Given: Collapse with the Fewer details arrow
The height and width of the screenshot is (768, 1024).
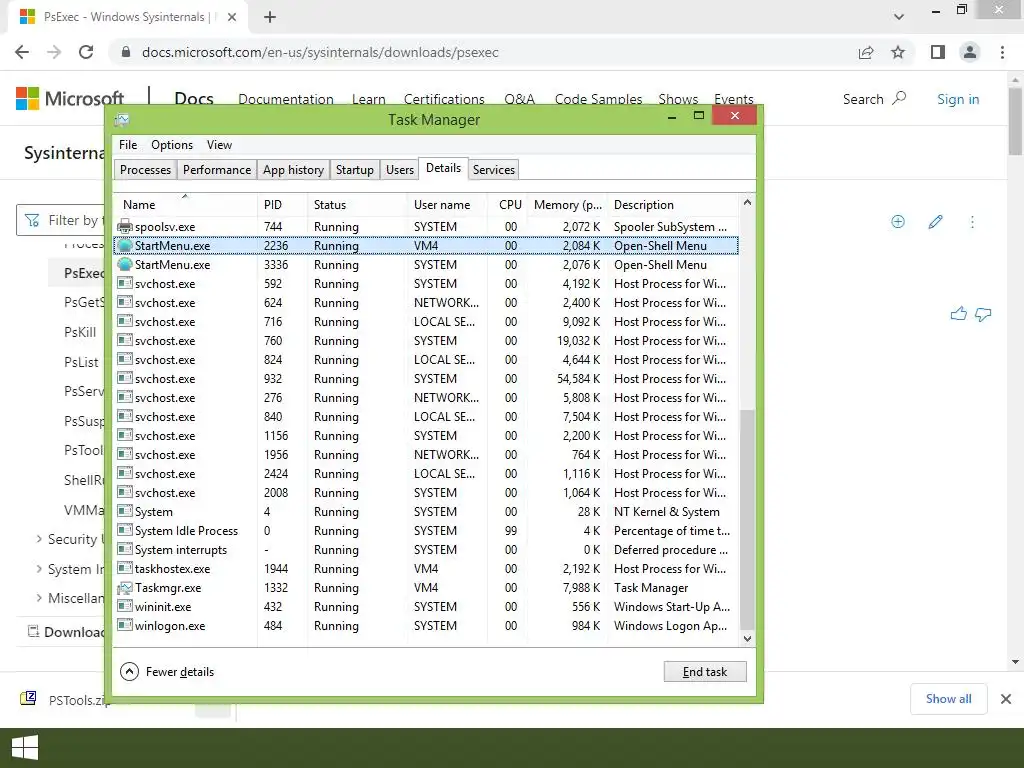Looking at the screenshot, I should [129, 671].
